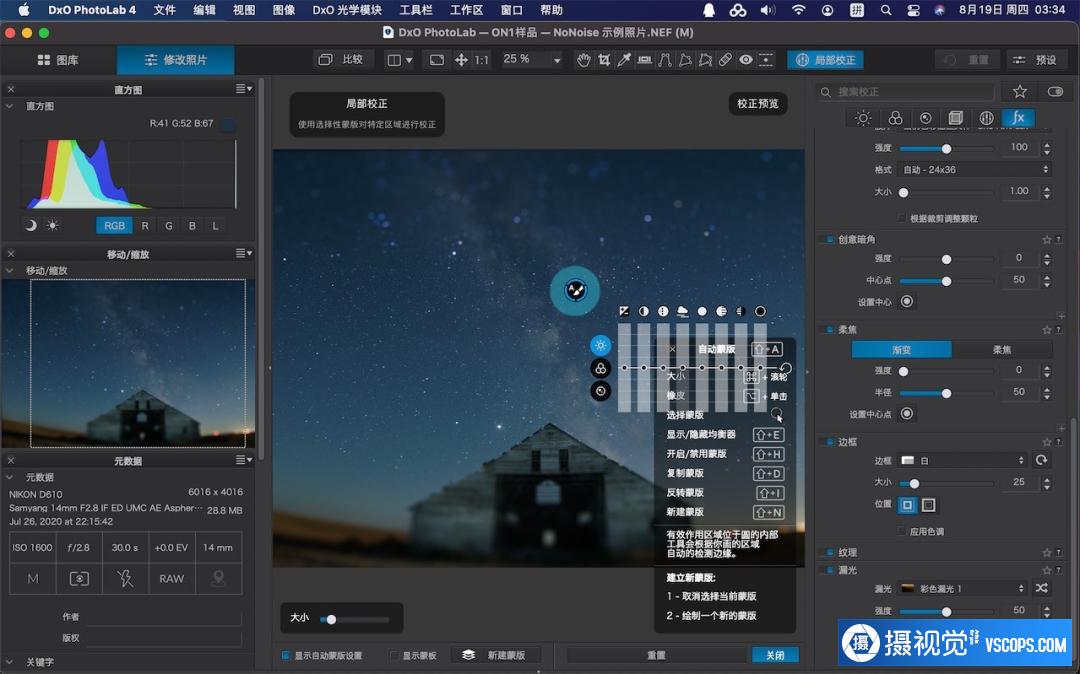Open the geometry corrections palette tab
The width and height of the screenshot is (1080, 674).
[955, 118]
